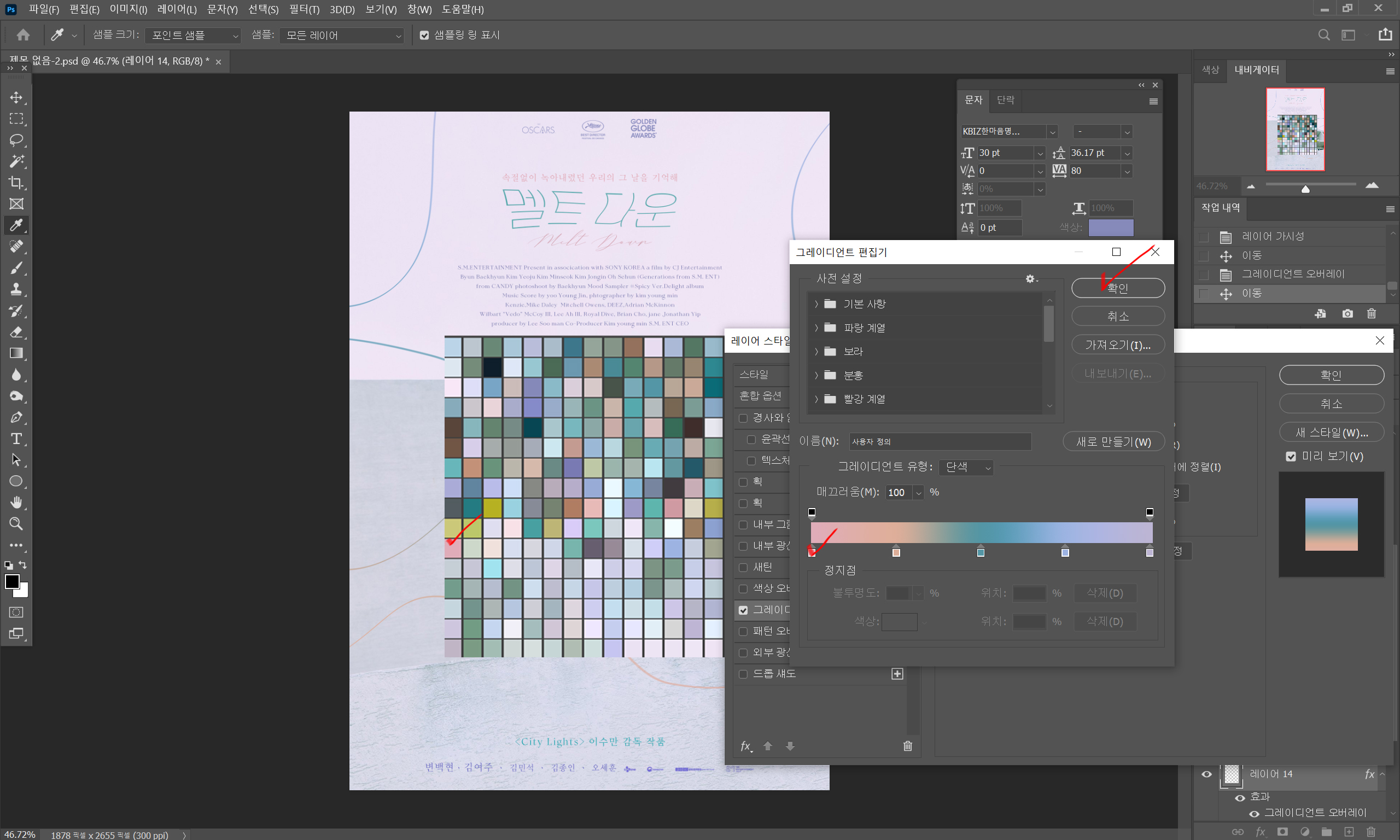Click the import gradients button
1400x840 pixels.
tap(1118, 345)
